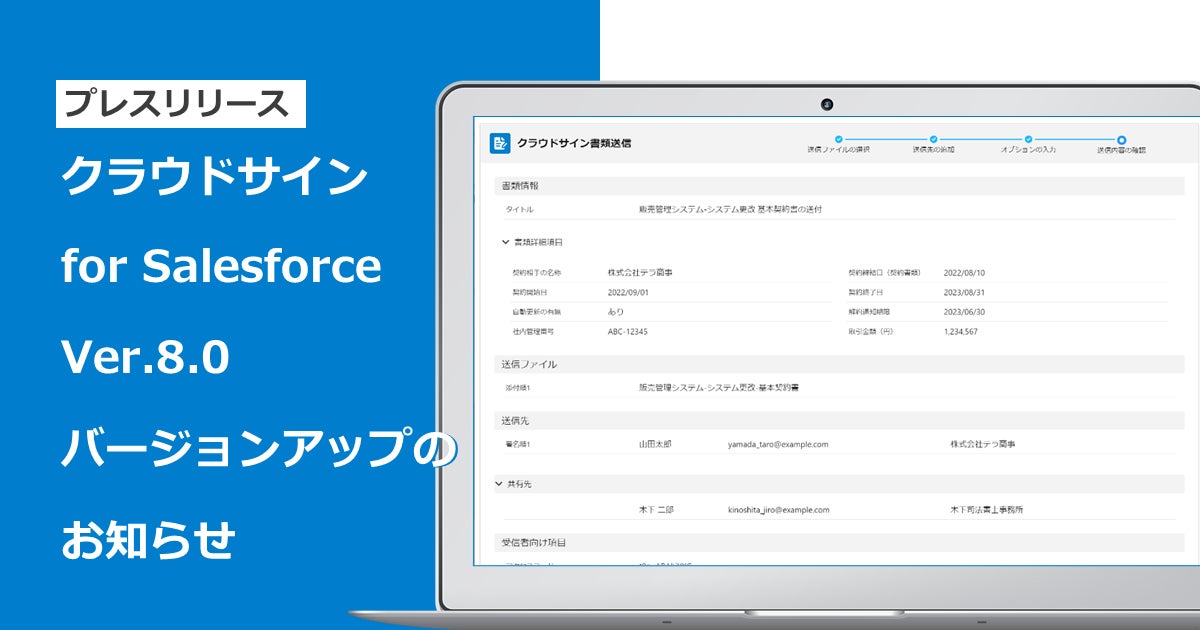
Task: Click the クラウドサイン書類送信 header title
Action: [574, 143]
